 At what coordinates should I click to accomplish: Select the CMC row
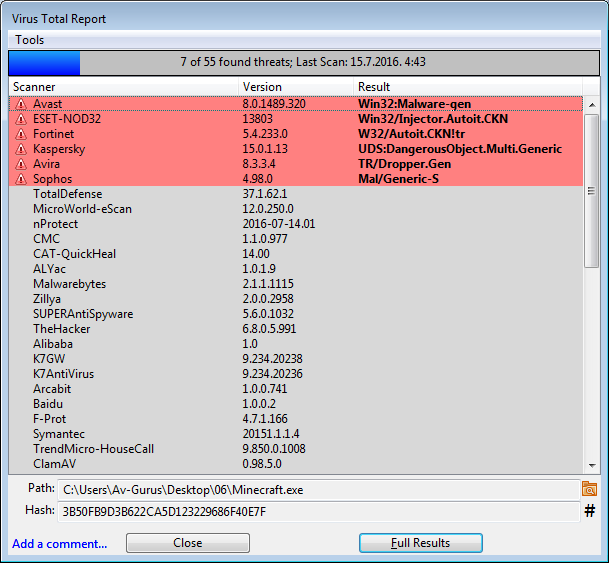(296, 239)
